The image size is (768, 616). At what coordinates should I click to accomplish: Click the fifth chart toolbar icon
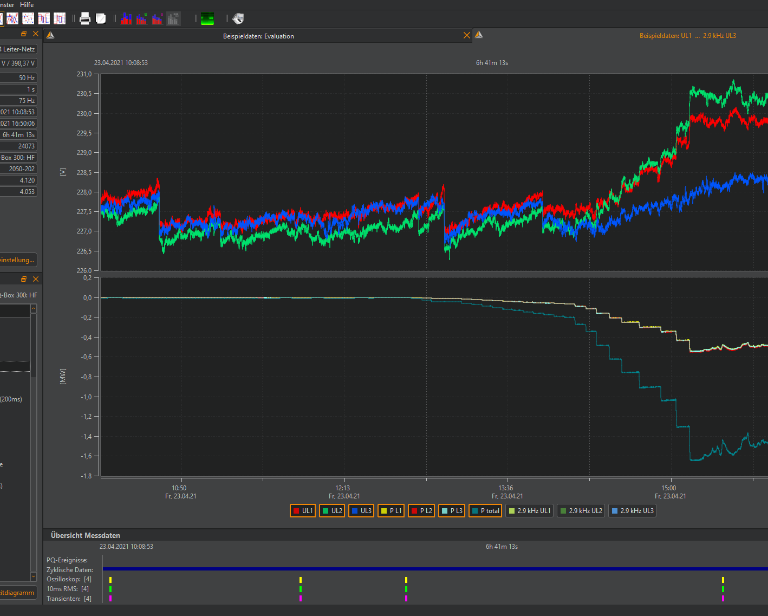[x=59, y=19]
